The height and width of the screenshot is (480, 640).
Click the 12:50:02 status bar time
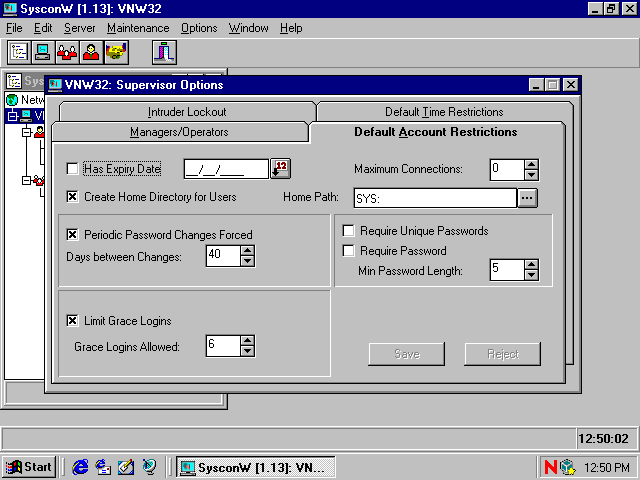603,439
